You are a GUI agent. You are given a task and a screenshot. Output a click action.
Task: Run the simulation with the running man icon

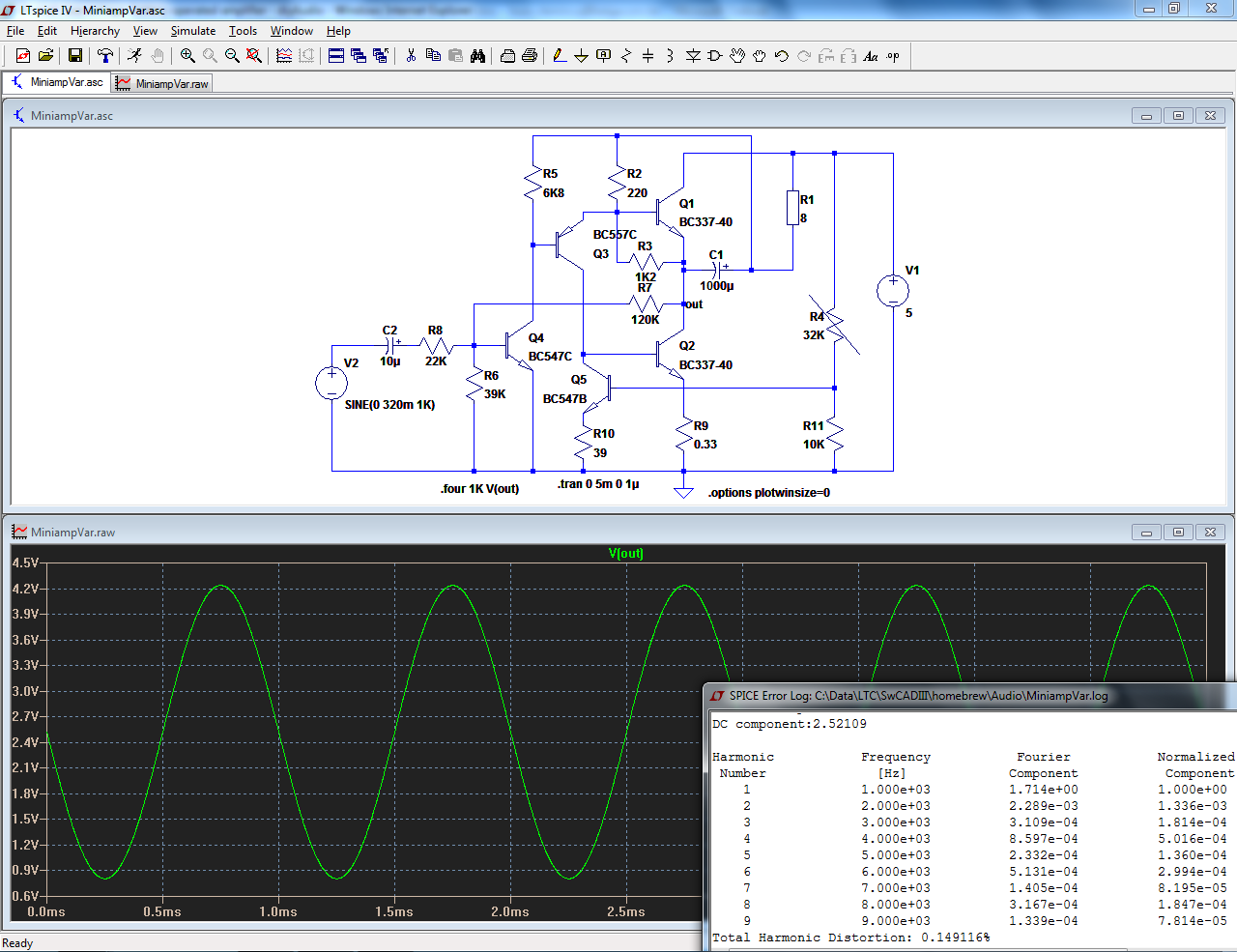tap(134, 56)
